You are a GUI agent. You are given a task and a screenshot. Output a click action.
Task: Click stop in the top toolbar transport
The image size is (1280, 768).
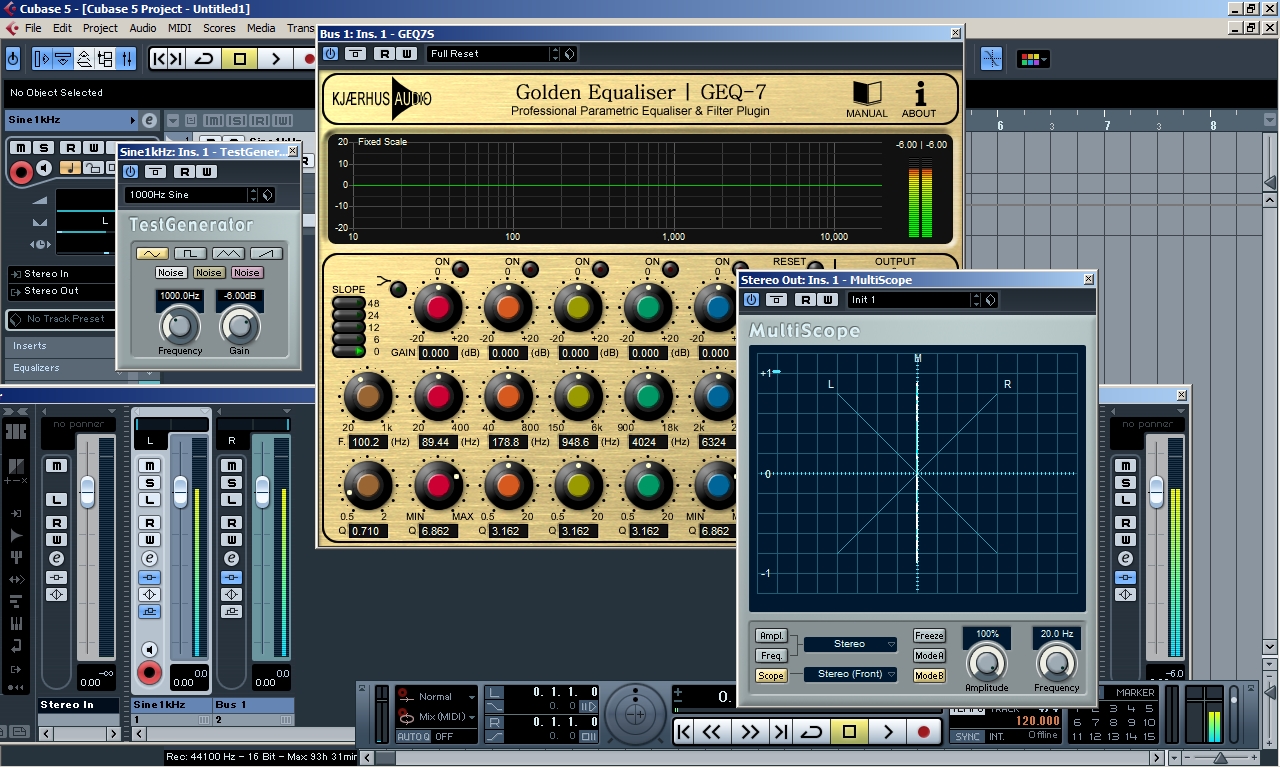(240, 59)
